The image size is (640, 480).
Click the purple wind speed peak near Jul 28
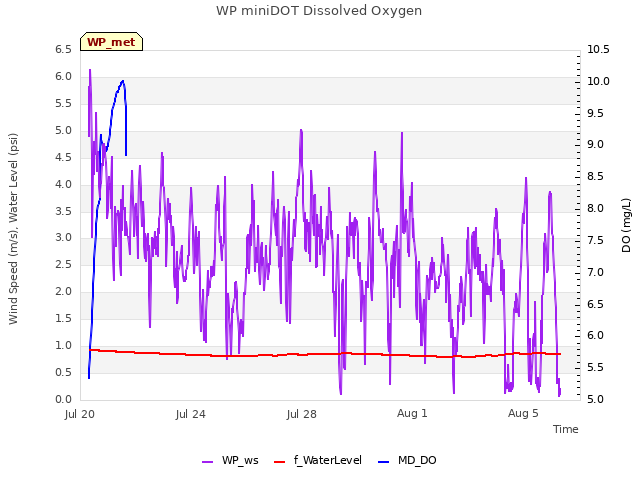pos(301,131)
